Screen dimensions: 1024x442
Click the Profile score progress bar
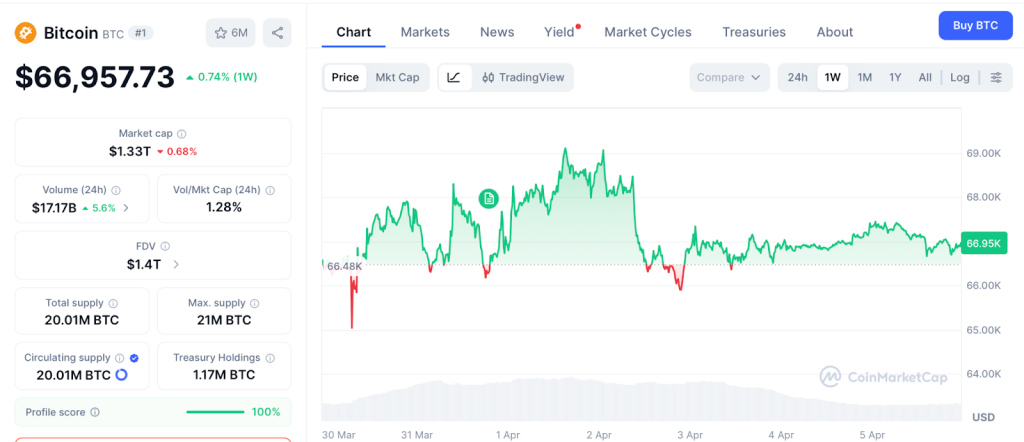[x=215, y=411]
